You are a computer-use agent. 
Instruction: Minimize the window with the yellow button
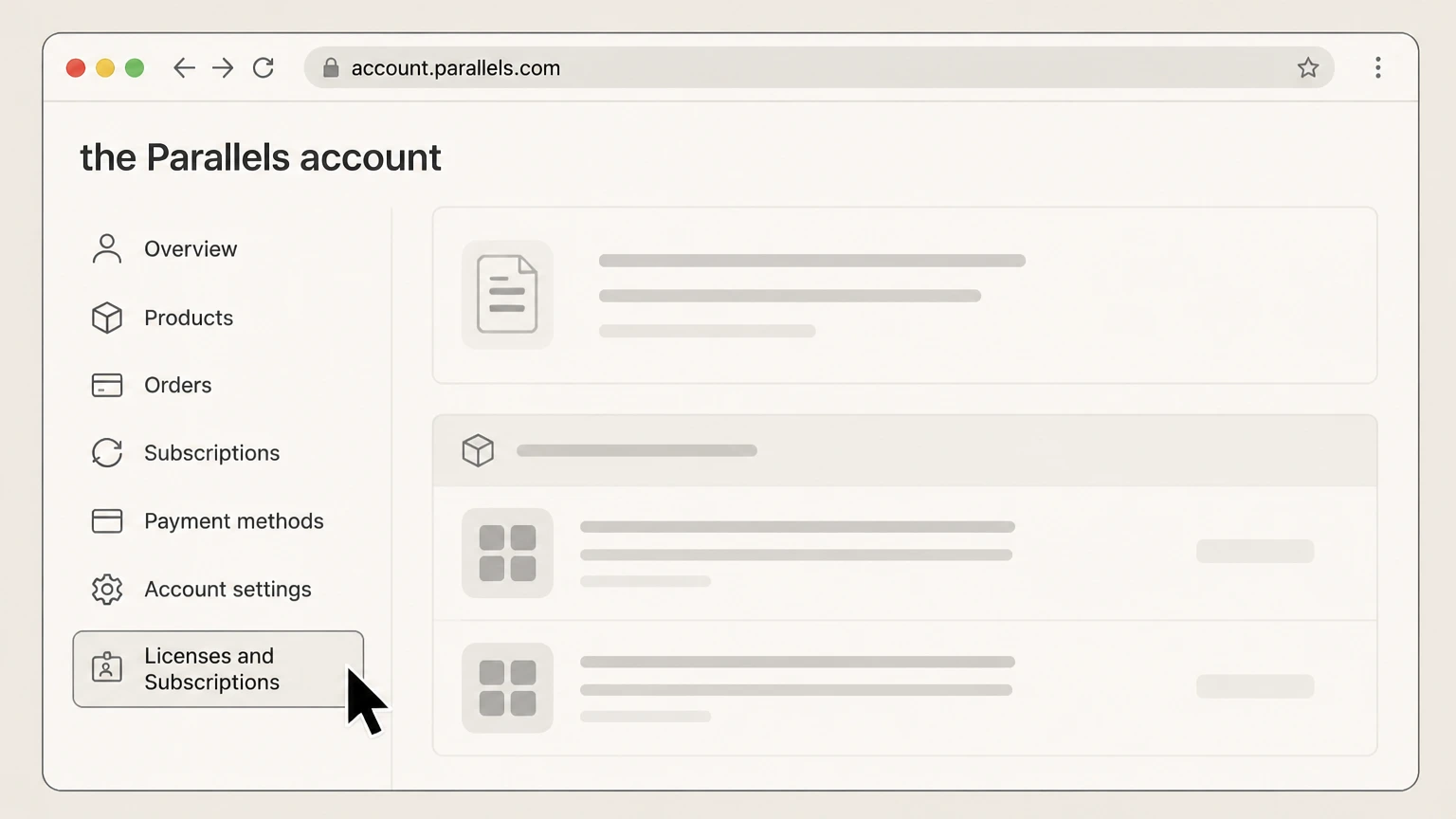(x=105, y=68)
